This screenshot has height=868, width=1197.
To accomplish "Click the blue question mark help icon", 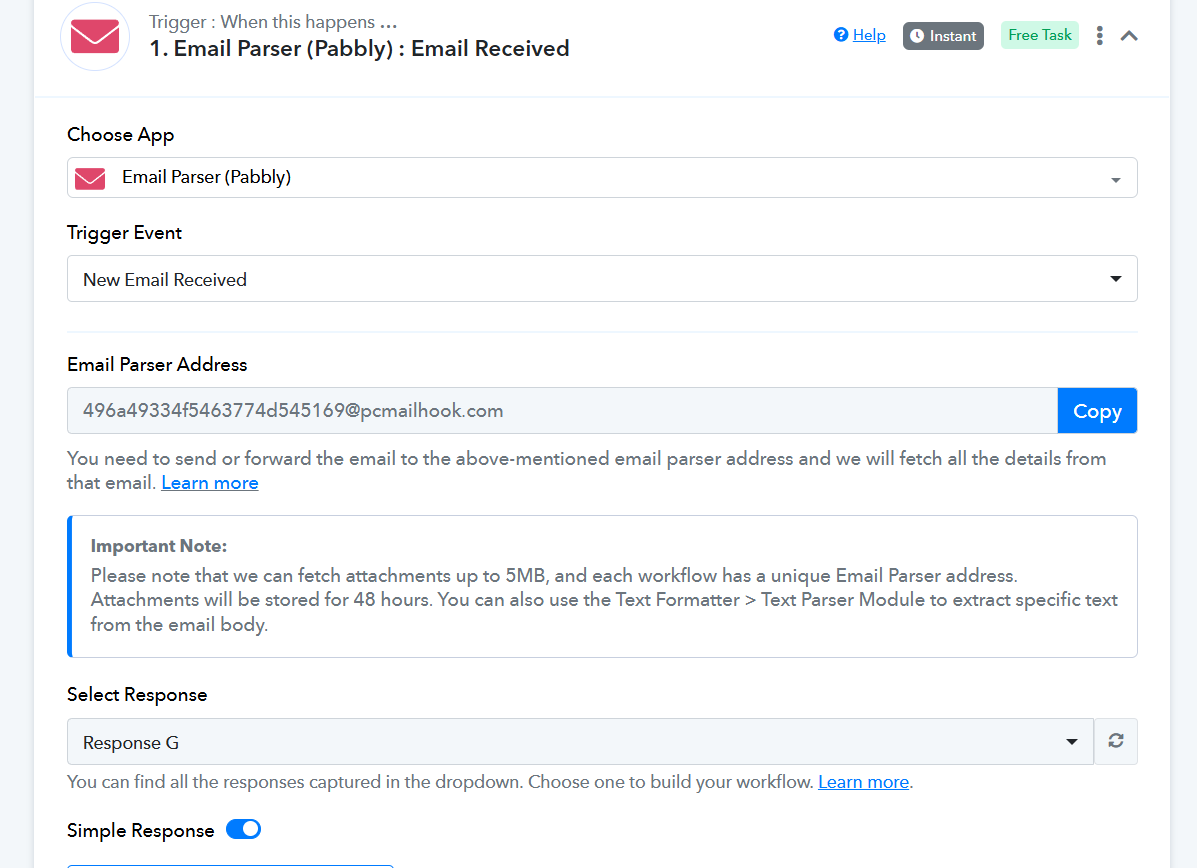I will click(840, 35).
